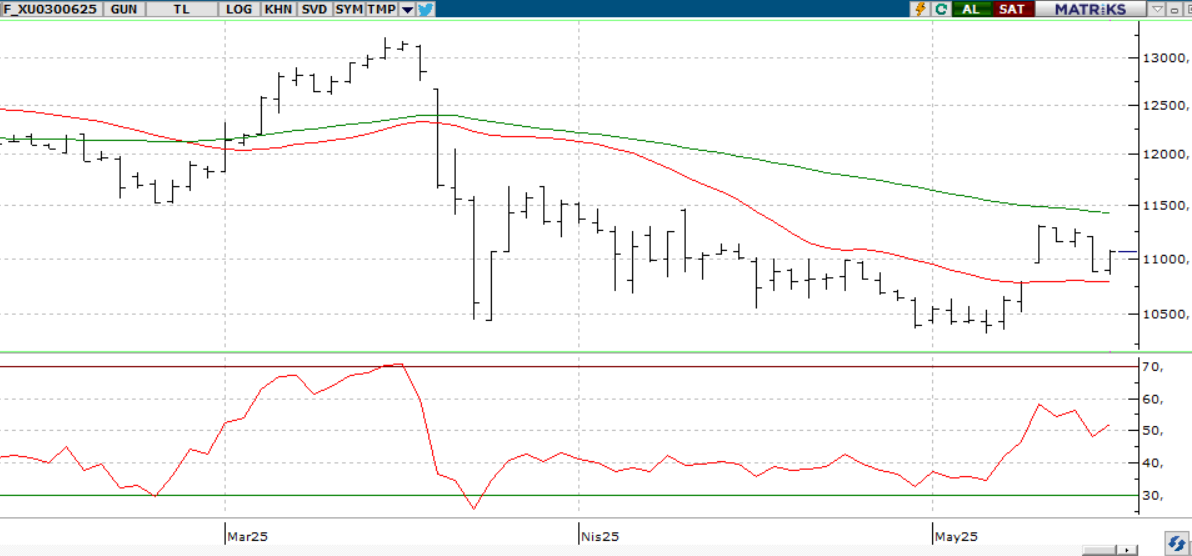
Task: Click the 13000 price axis label
Action: [1165, 59]
